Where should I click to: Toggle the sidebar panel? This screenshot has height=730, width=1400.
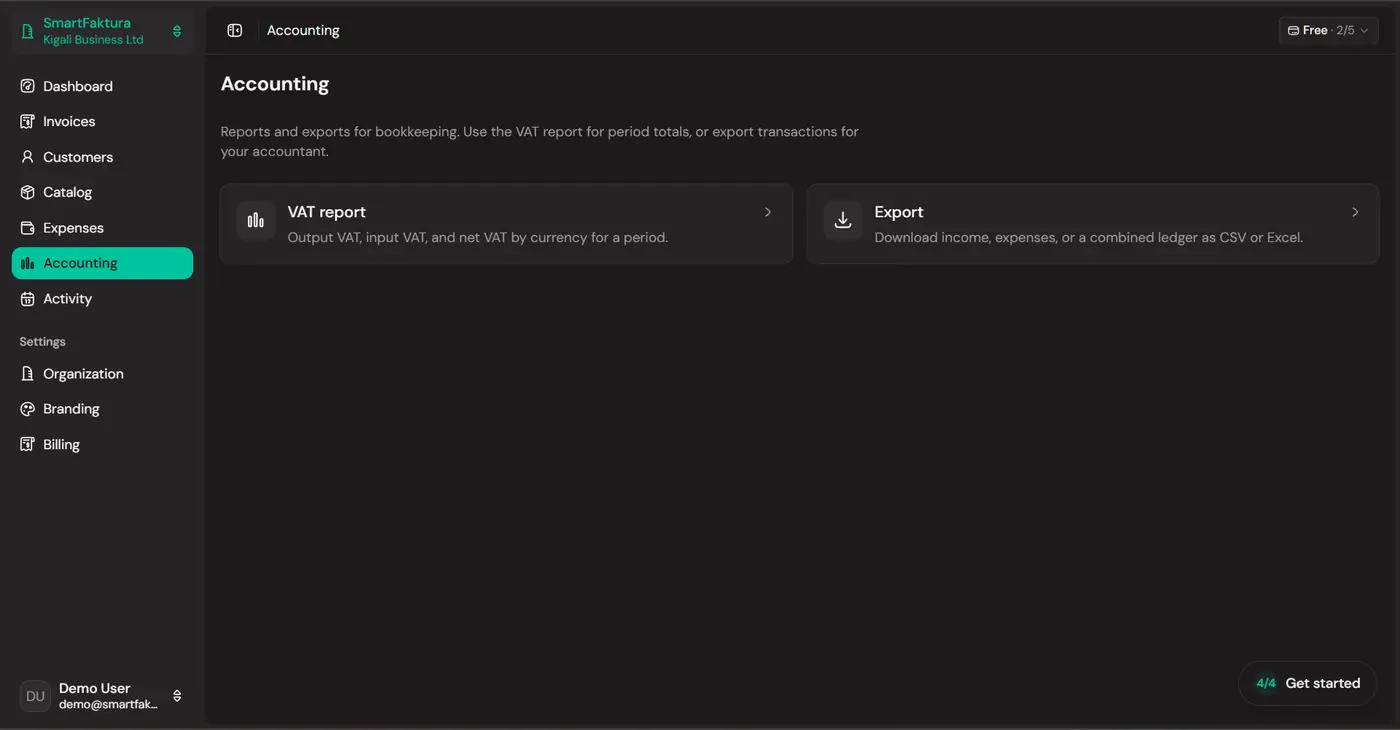(235, 31)
